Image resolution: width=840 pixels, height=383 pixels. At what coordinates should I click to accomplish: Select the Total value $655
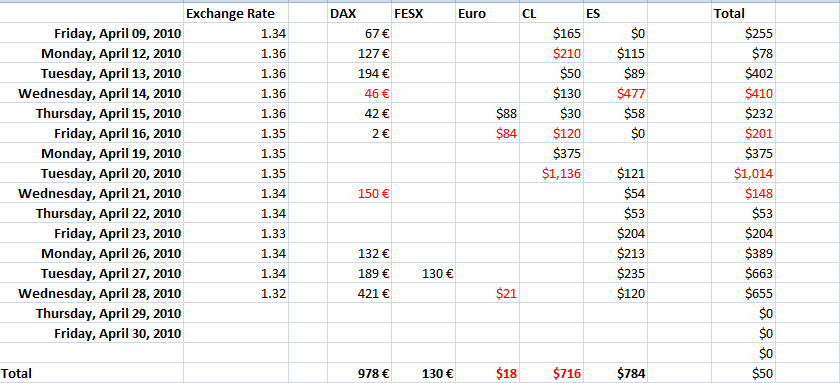[744, 294]
